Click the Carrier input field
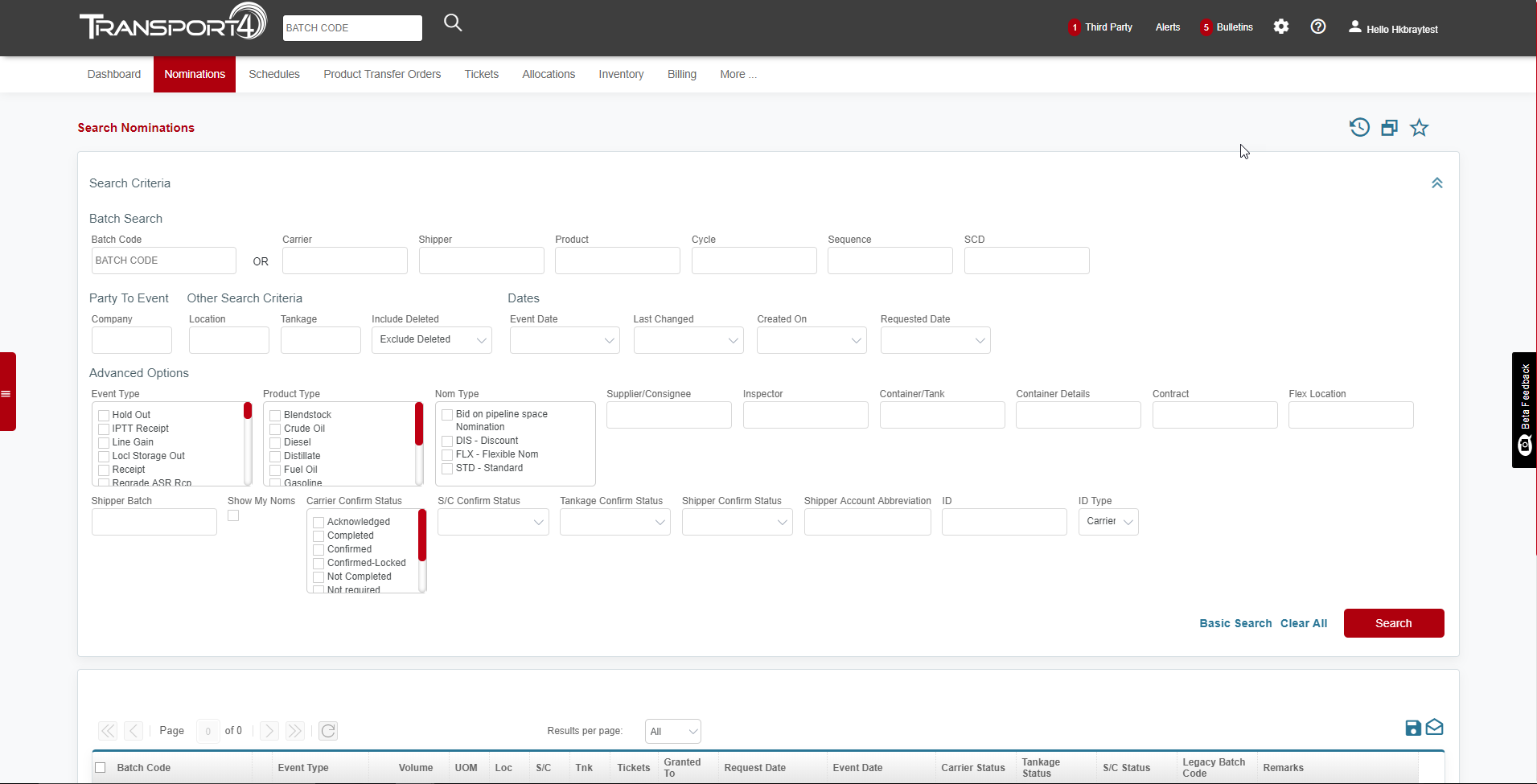This screenshot has height=784, width=1537. coord(344,261)
